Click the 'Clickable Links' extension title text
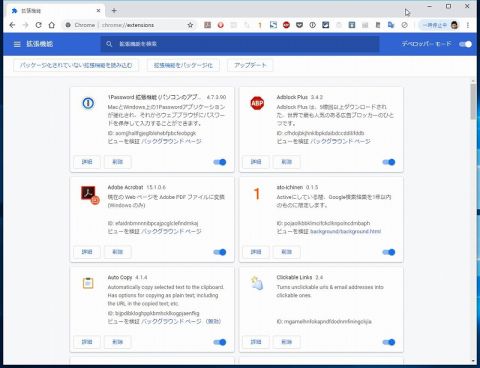480x368 pixels. 294,277
